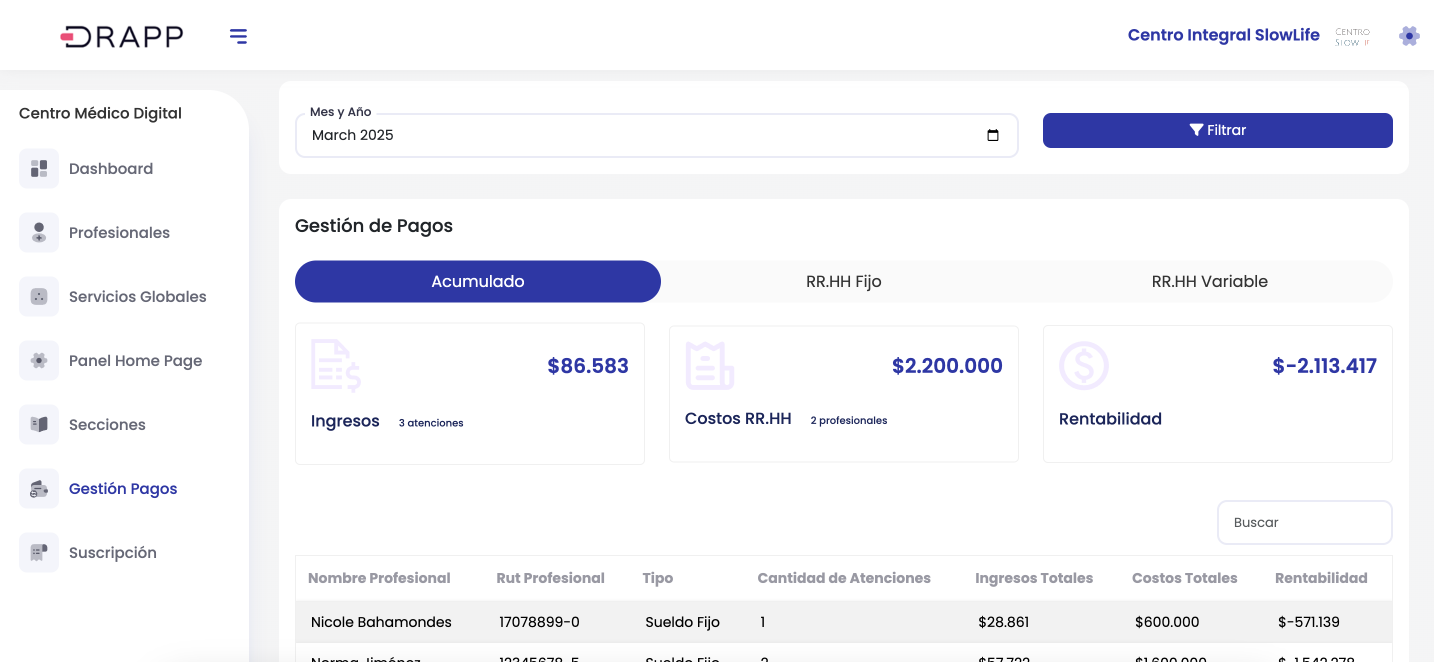The width and height of the screenshot is (1438, 662).
Task: Open the calendar picker in Mes y Año
Action: click(992, 136)
